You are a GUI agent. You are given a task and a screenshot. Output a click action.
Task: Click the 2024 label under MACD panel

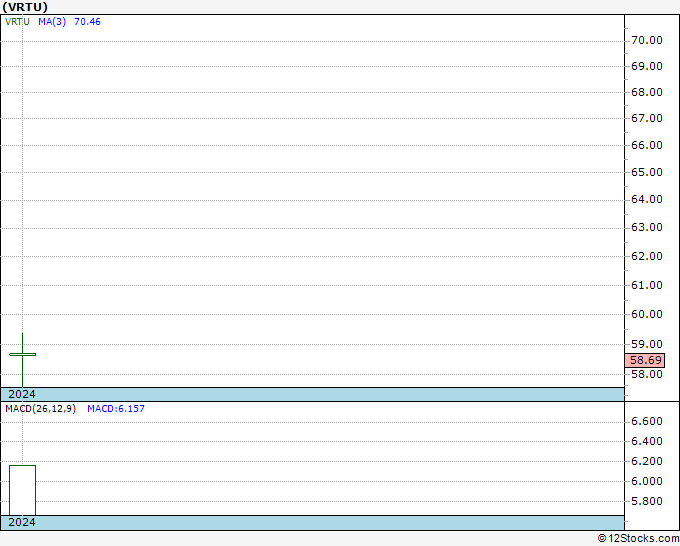click(x=22, y=522)
